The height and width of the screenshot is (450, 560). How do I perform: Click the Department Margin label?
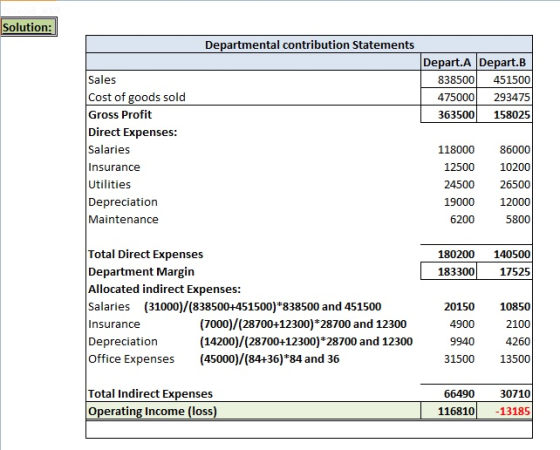pos(141,272)
